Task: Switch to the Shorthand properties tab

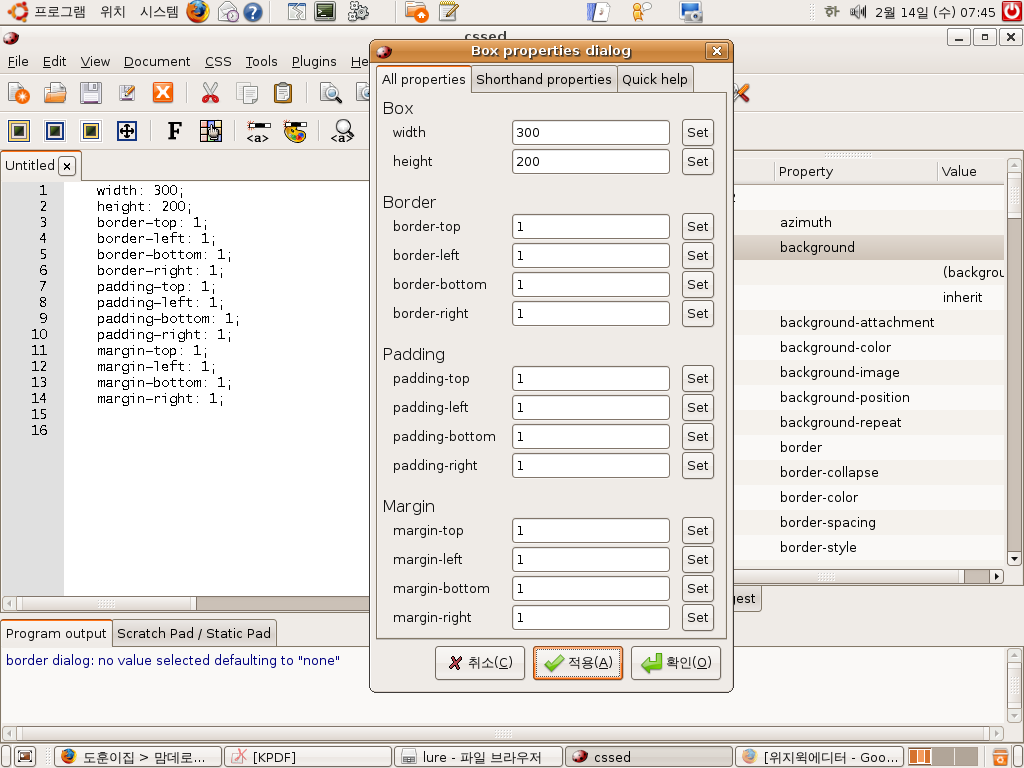Action: (543, 79)
